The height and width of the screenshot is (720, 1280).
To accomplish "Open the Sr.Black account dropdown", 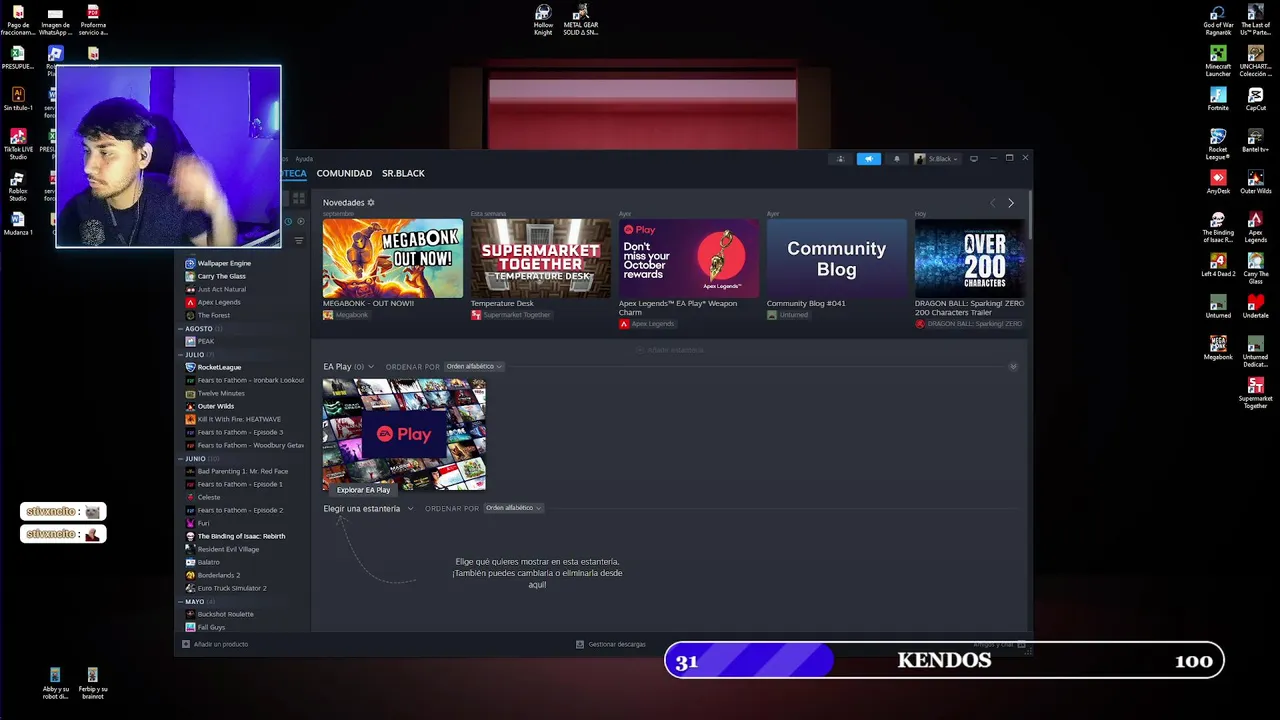I will (937, 159).
